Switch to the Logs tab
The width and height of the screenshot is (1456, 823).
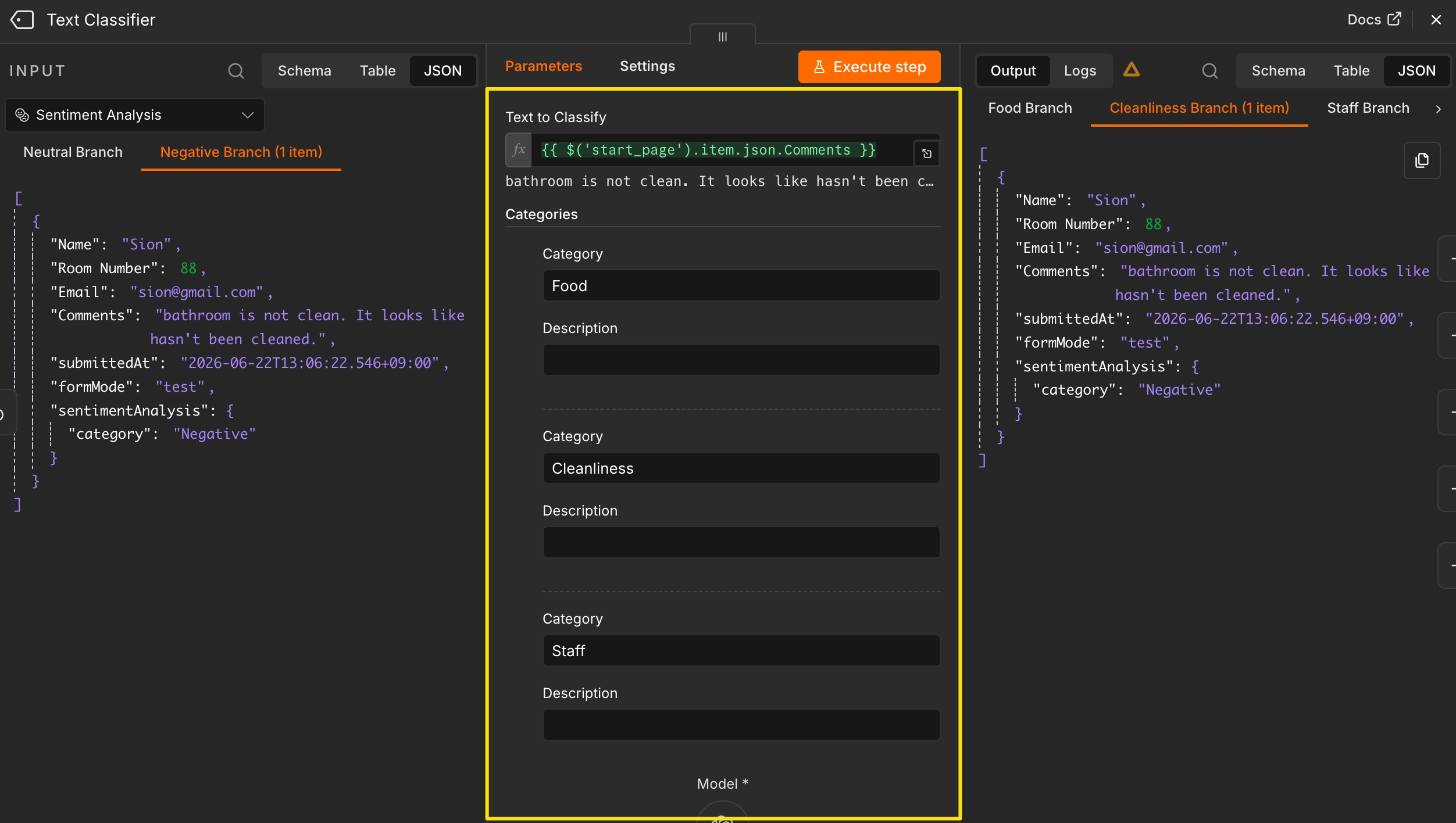(x=1080, y=71)
